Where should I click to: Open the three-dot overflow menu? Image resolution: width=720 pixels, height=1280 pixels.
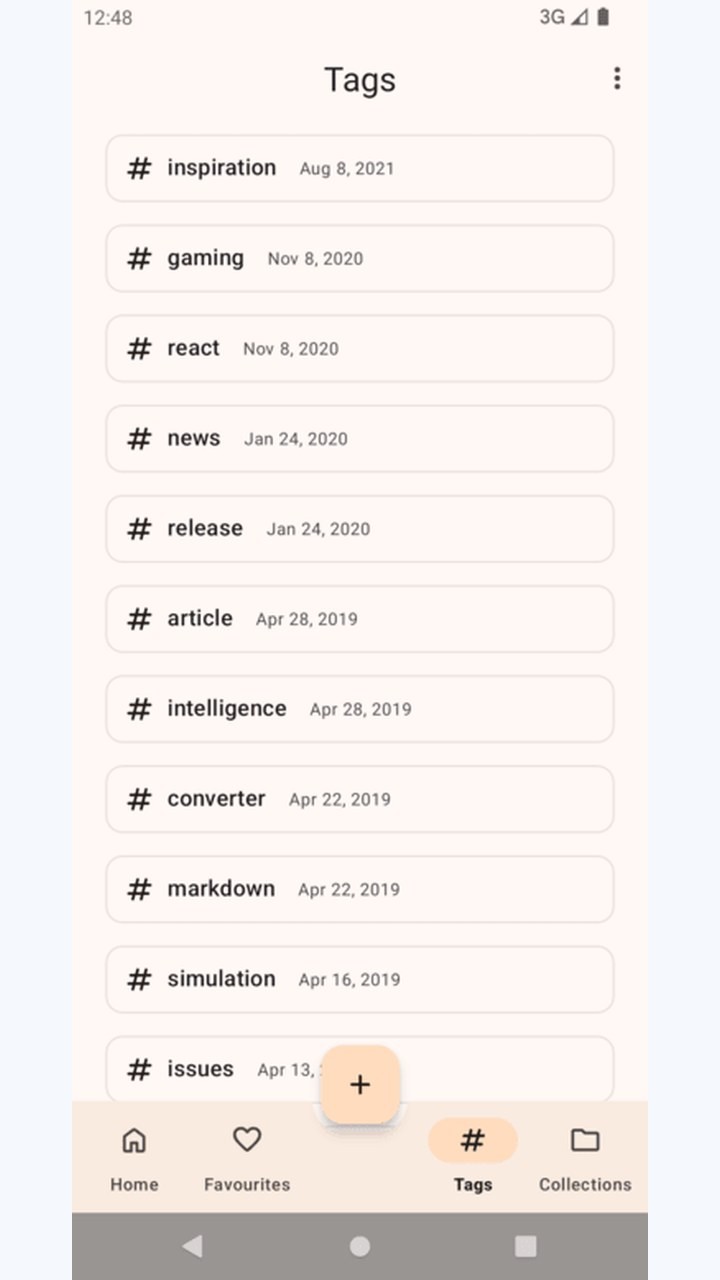point(617,78)
